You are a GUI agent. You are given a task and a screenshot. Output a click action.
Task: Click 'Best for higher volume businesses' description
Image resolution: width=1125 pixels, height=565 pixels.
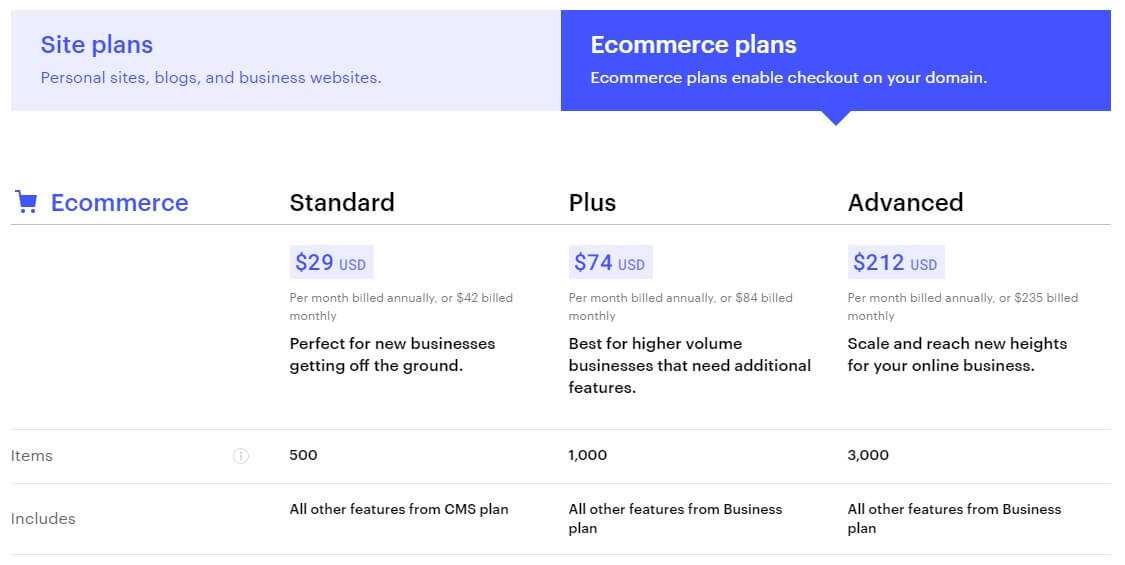pyautogui.click(x=689, y=365)
